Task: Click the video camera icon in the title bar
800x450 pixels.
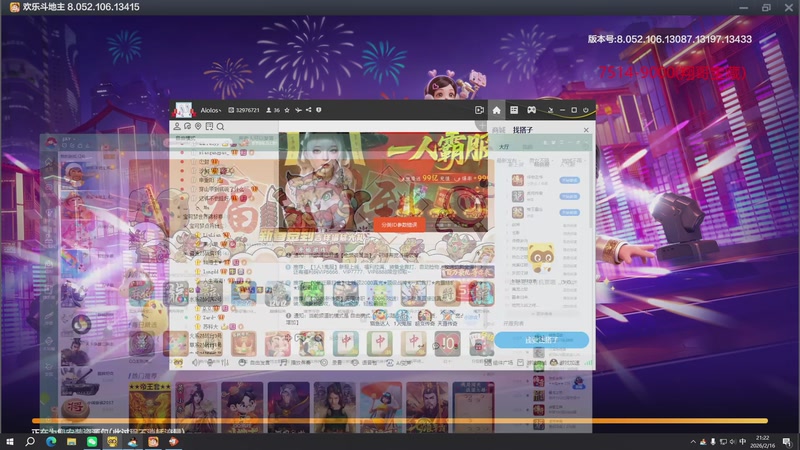Action: point(479,110)
